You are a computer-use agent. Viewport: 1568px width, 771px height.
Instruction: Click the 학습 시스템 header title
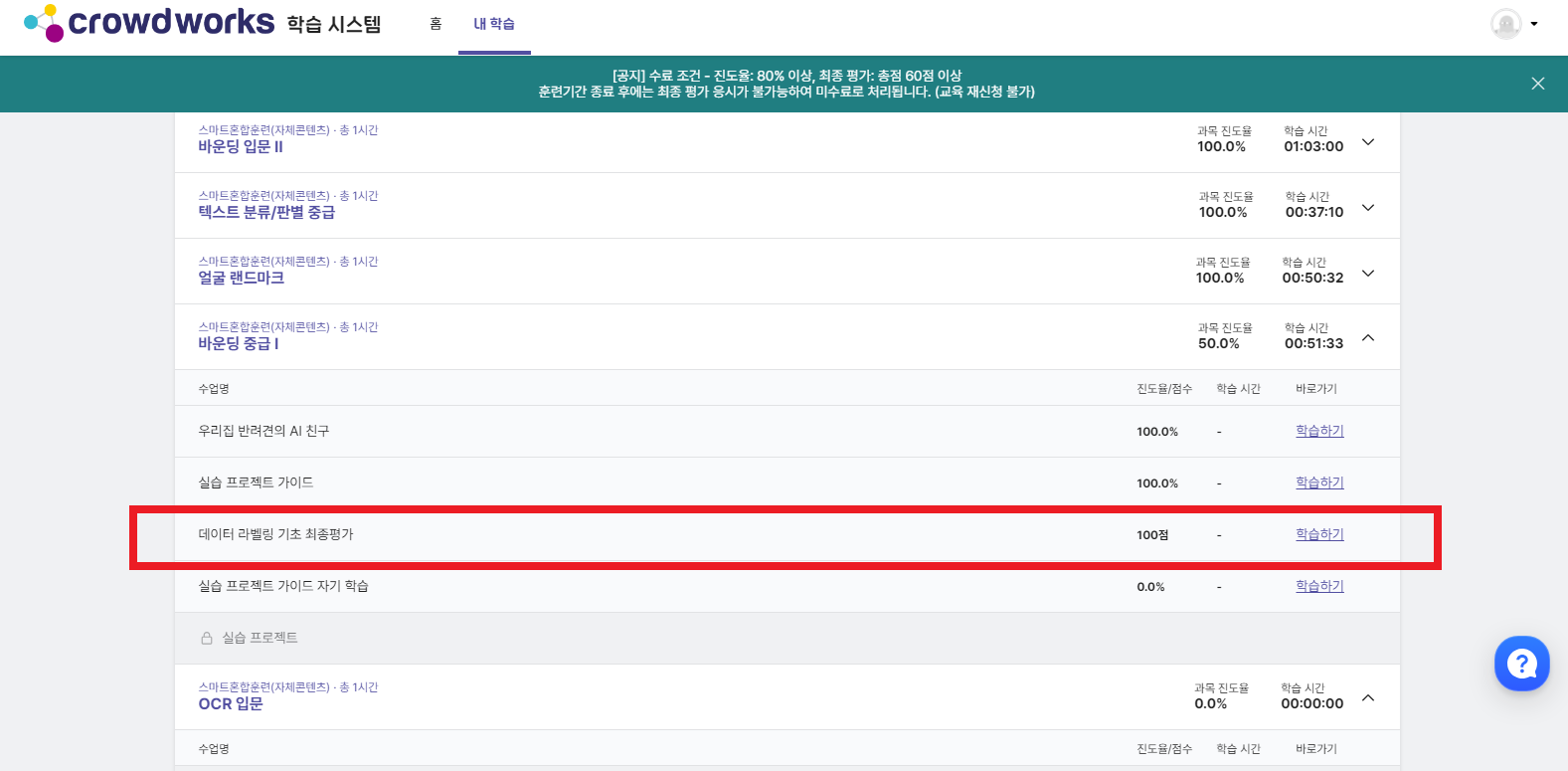334,25
